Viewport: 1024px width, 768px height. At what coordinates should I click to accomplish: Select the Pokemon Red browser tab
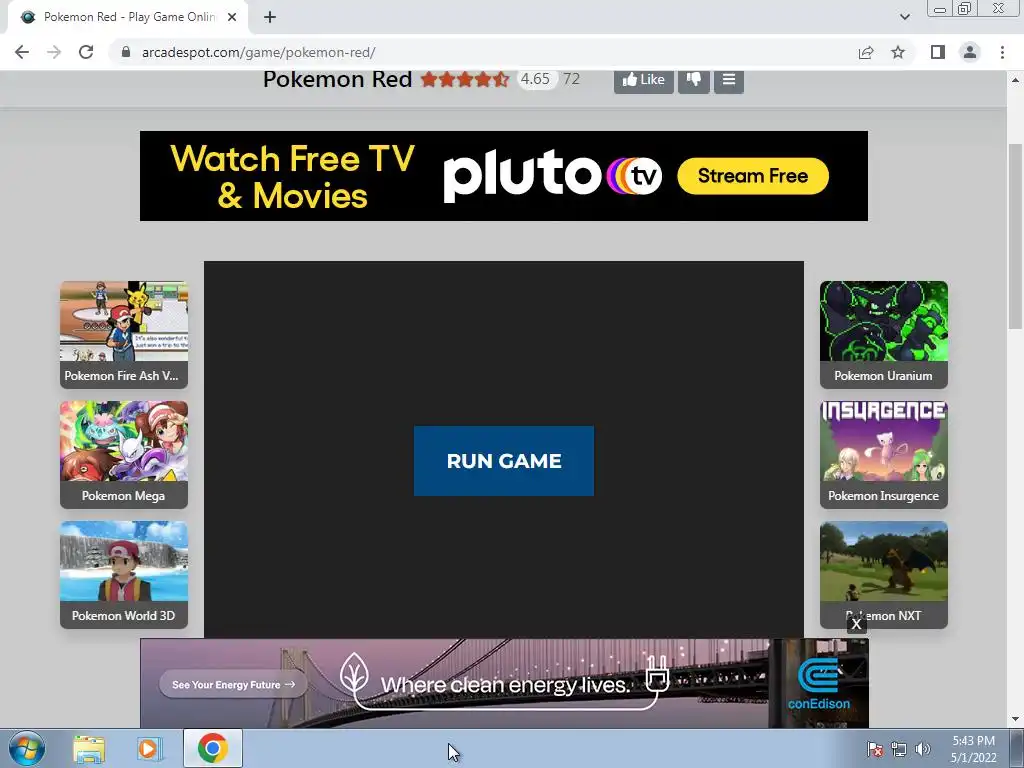127,17
